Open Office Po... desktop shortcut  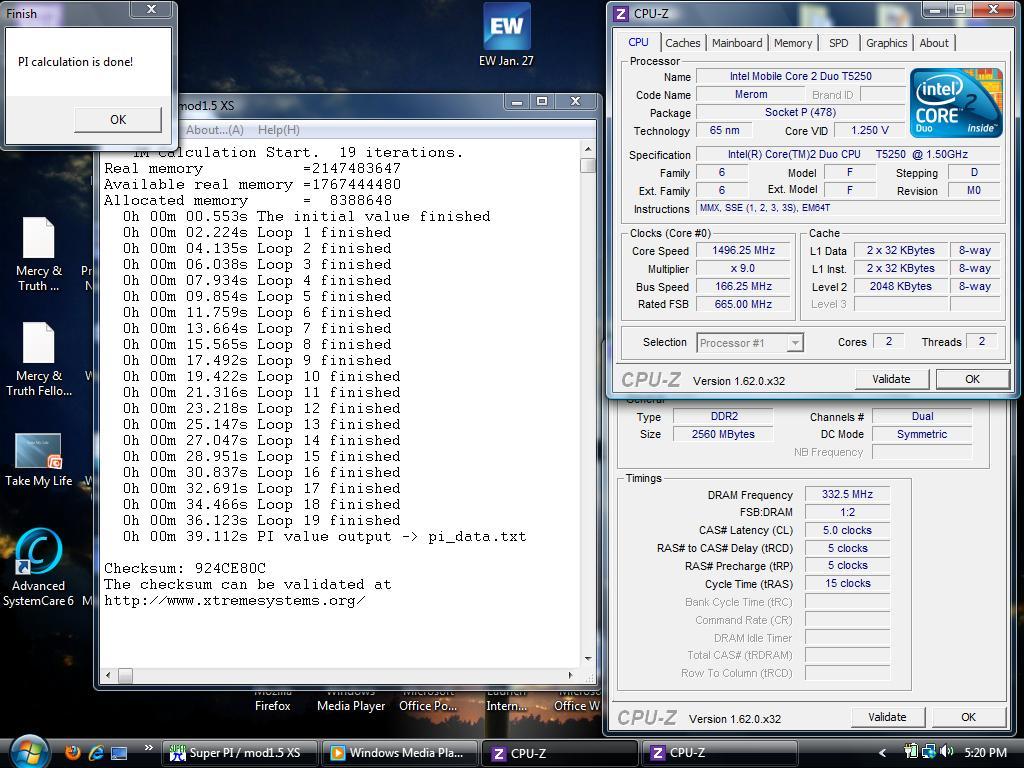coord(428,701)
